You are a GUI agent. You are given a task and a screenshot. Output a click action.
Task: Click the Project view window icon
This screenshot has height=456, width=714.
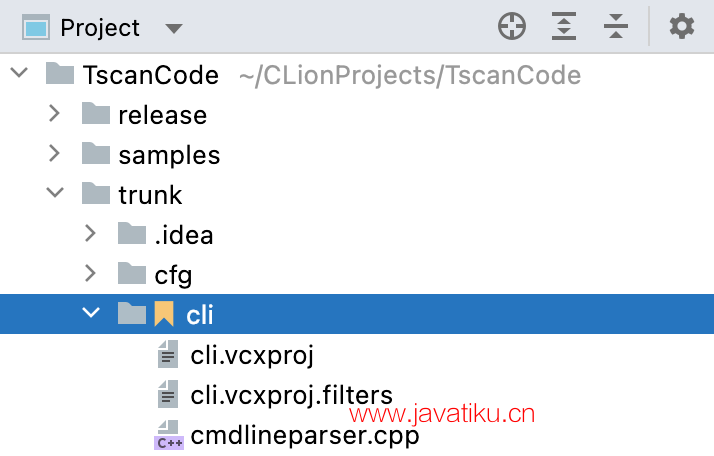click(x=36, y=27)
